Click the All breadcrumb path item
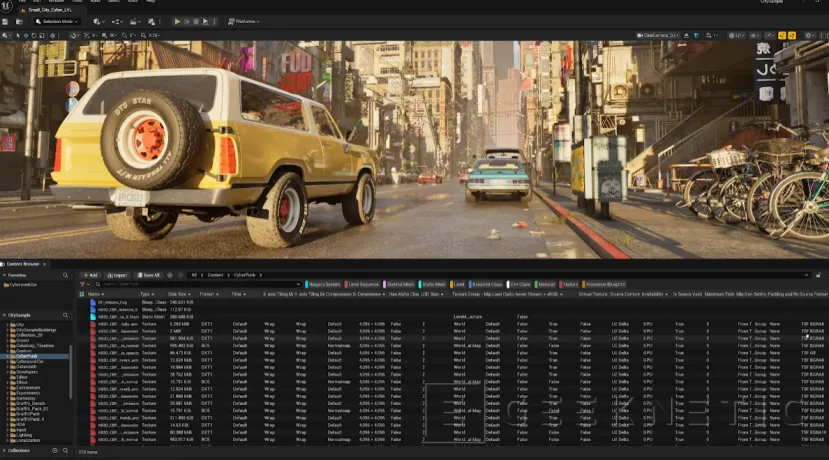Image resolution: width=829 pixels, height=460 pixels. click(194, 275)
